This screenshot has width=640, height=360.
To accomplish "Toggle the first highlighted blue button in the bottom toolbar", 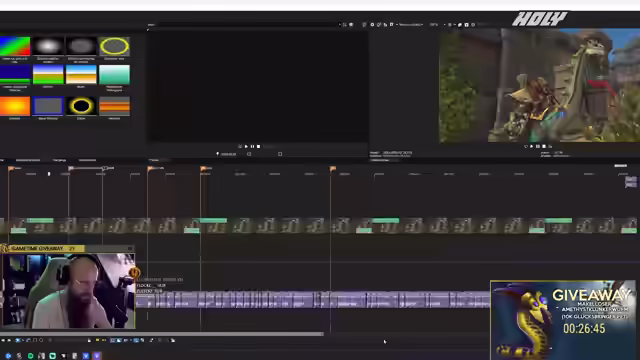I will coord(18,340).
